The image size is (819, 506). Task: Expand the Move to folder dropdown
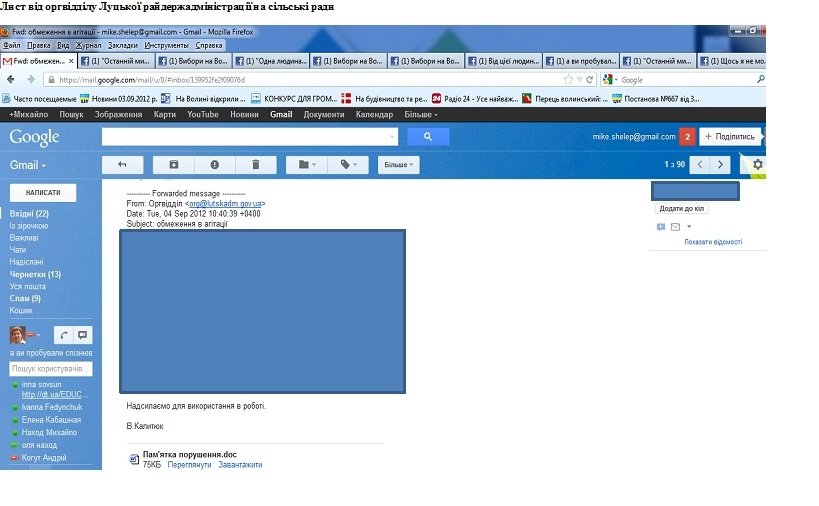(307, 164)
